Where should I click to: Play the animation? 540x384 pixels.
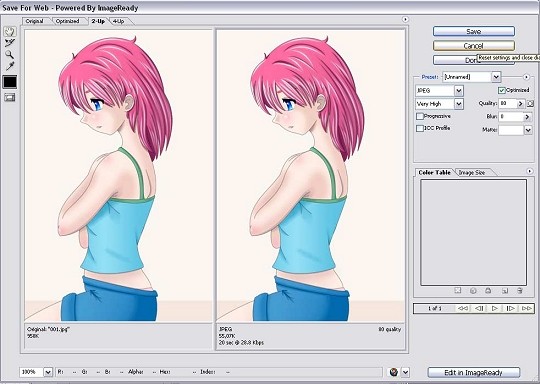pos(495,308)
